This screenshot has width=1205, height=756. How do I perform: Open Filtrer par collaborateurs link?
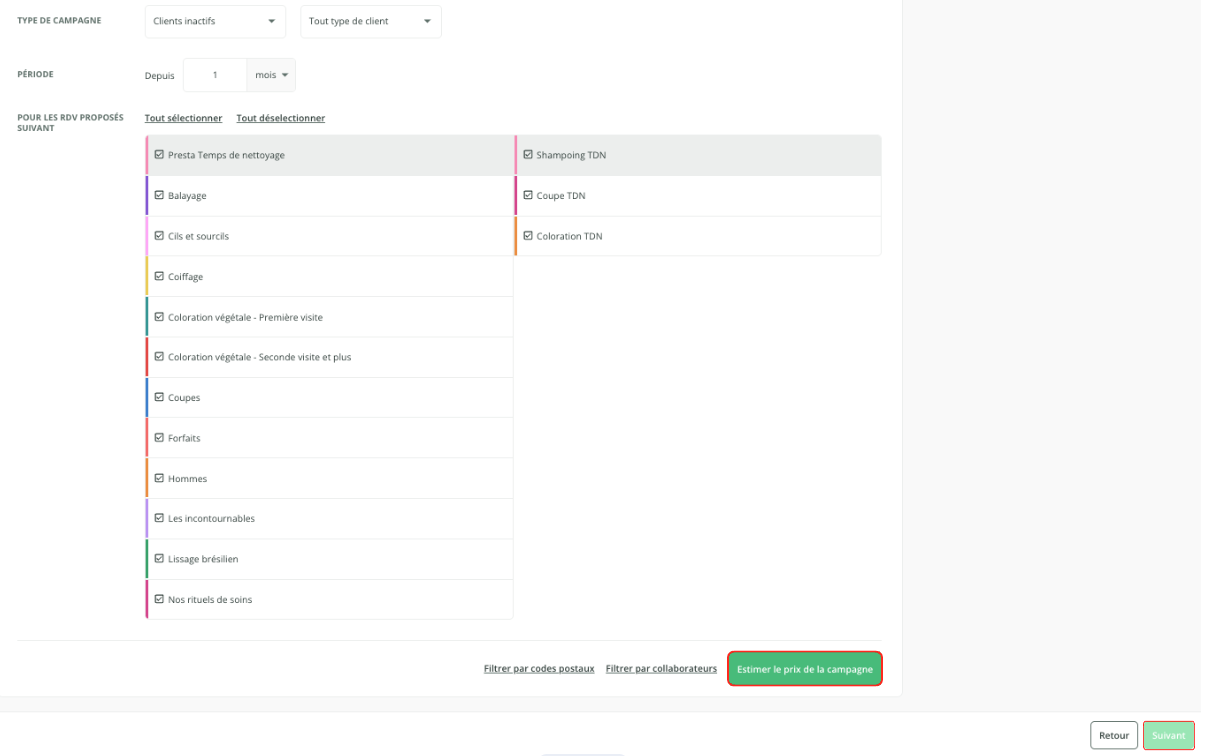662,669
